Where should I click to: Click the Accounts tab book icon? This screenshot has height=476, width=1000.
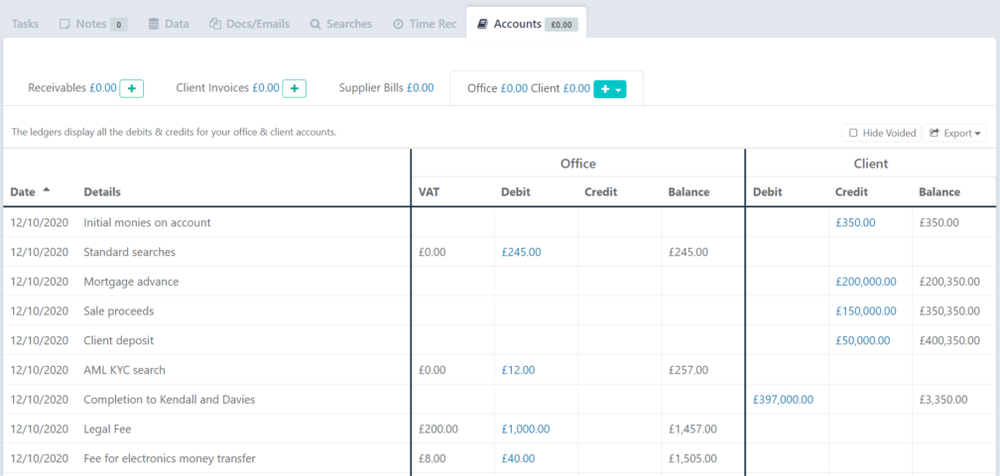(x=484, y=24)
